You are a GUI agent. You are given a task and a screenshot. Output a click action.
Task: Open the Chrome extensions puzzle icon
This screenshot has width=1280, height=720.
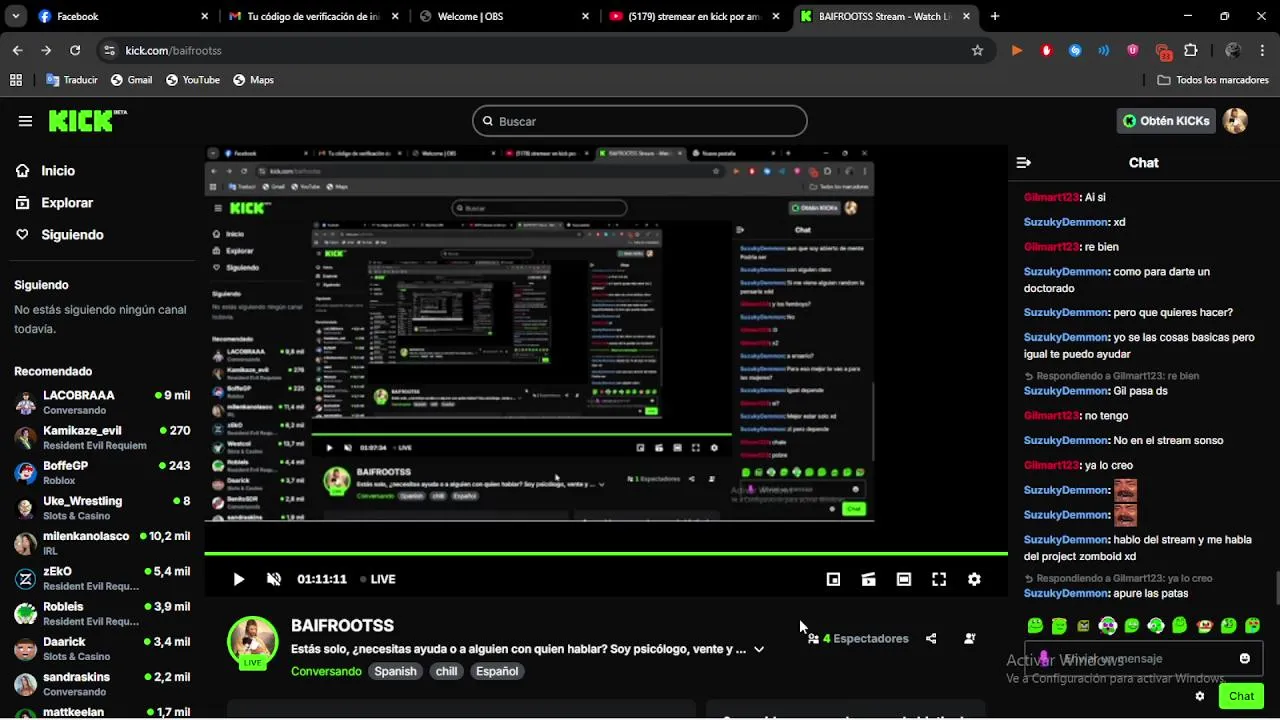tap(1191, 50)
